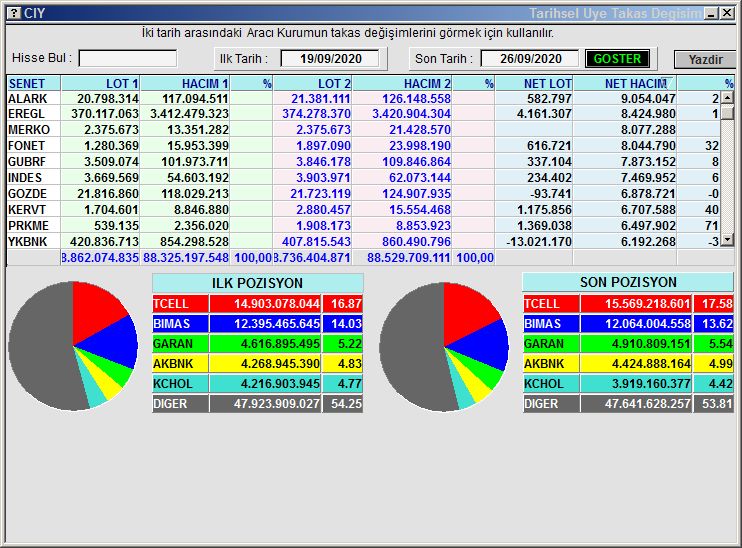
Task: Click the KCHOL row in ILK POZISYON
Action: click(x=257, y=384)
